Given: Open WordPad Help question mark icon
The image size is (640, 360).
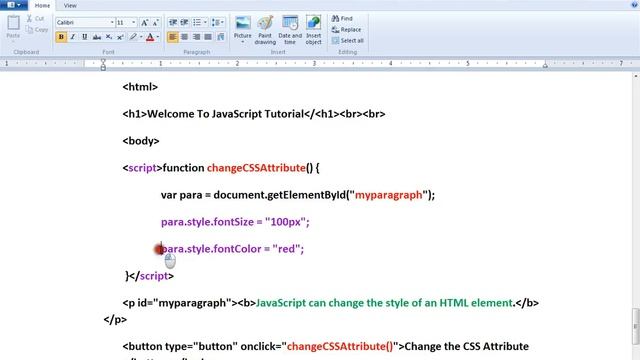Looking at the screenshot, I should (x=635, y=4).
